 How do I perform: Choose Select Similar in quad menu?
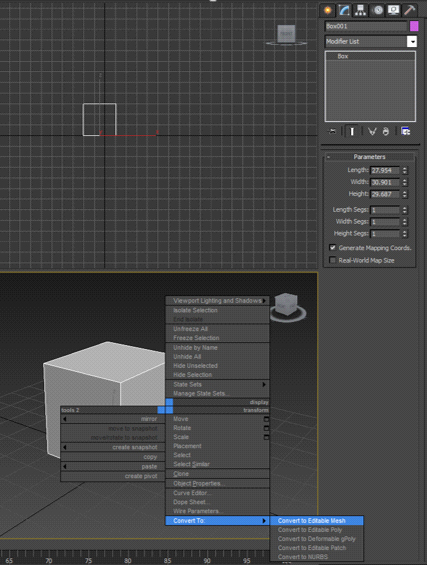[217, 464]
